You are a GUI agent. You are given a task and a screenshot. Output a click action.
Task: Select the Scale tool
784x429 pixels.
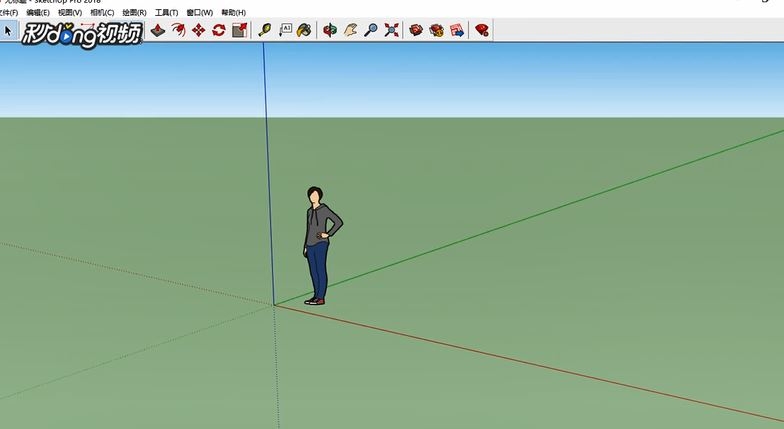(240, 30)
